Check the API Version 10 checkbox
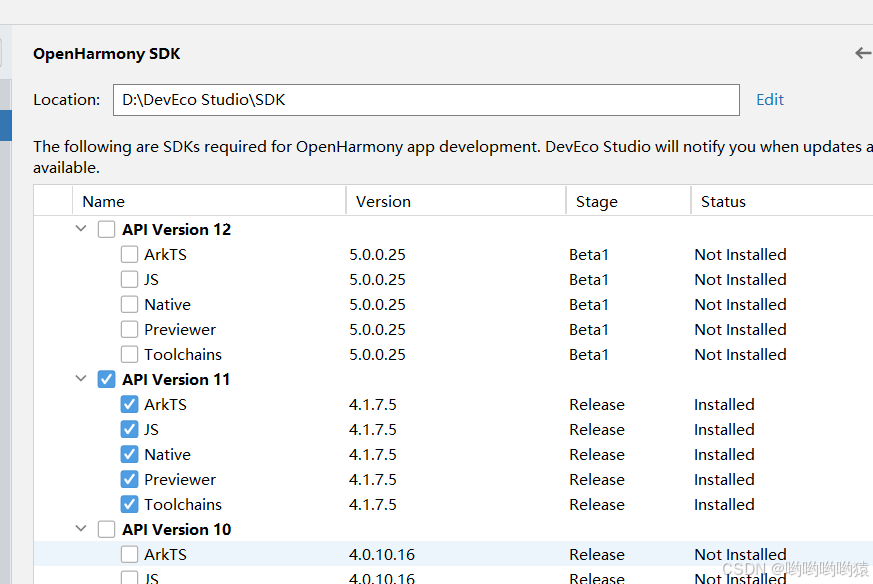Viewport: 873px width, 584px height. [x=106, y=530]
